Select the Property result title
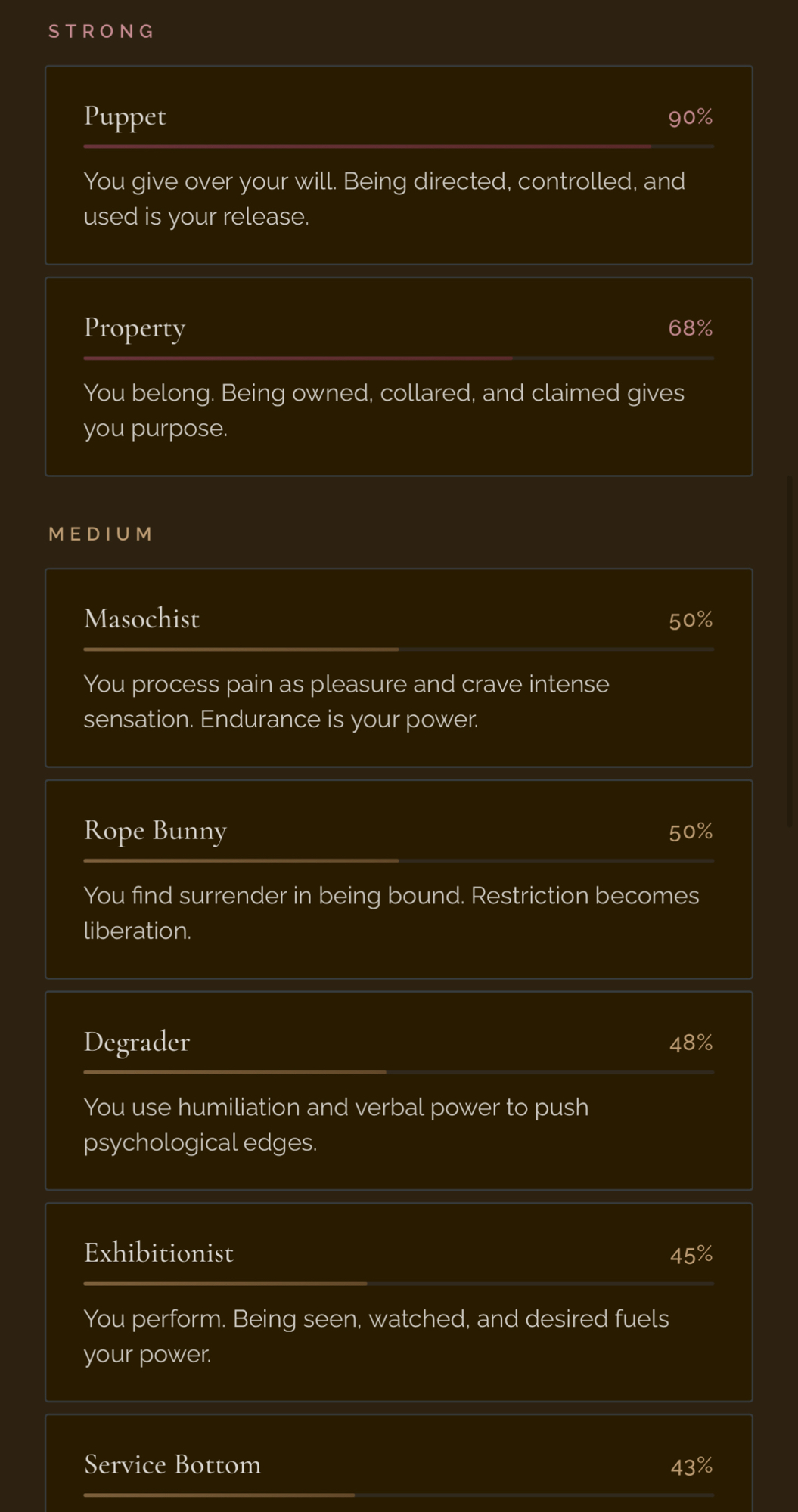This screenshot has width=798, height=1512. [x=135, y=329]
